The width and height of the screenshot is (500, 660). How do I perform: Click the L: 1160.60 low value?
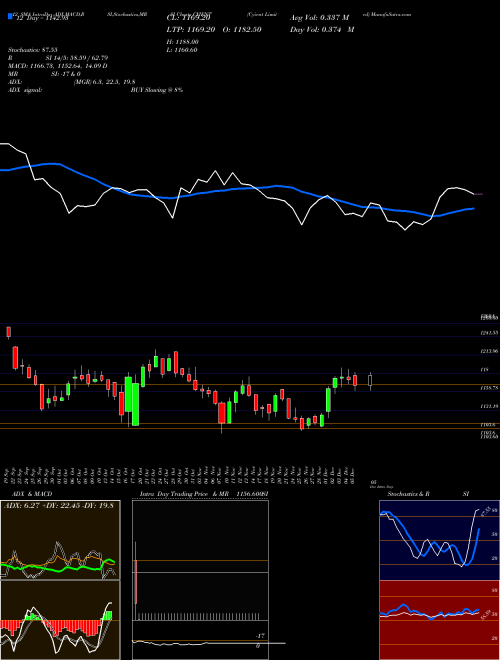coord(182,50)
